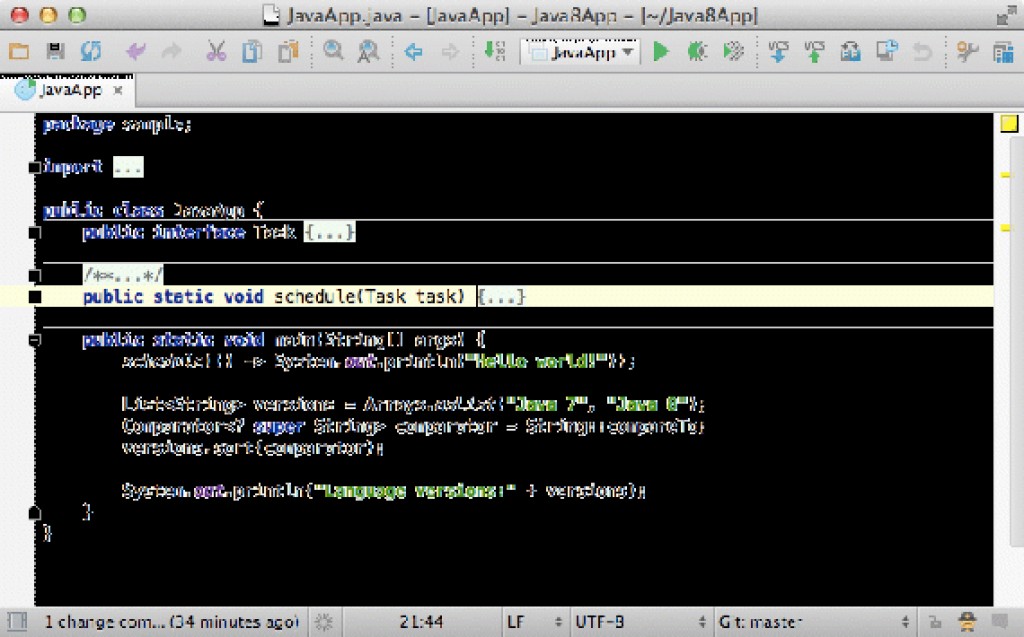Expand the folded schedule method body

coord(501,297)
